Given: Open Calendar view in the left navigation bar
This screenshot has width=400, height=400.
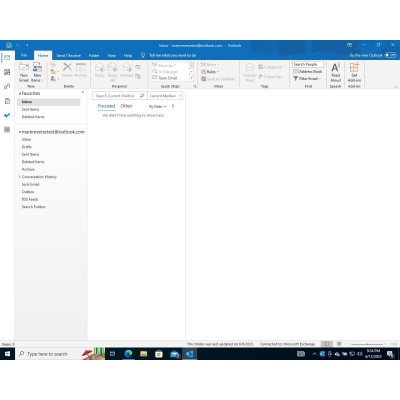Looking at the screenshot, I should pos(7,72).
